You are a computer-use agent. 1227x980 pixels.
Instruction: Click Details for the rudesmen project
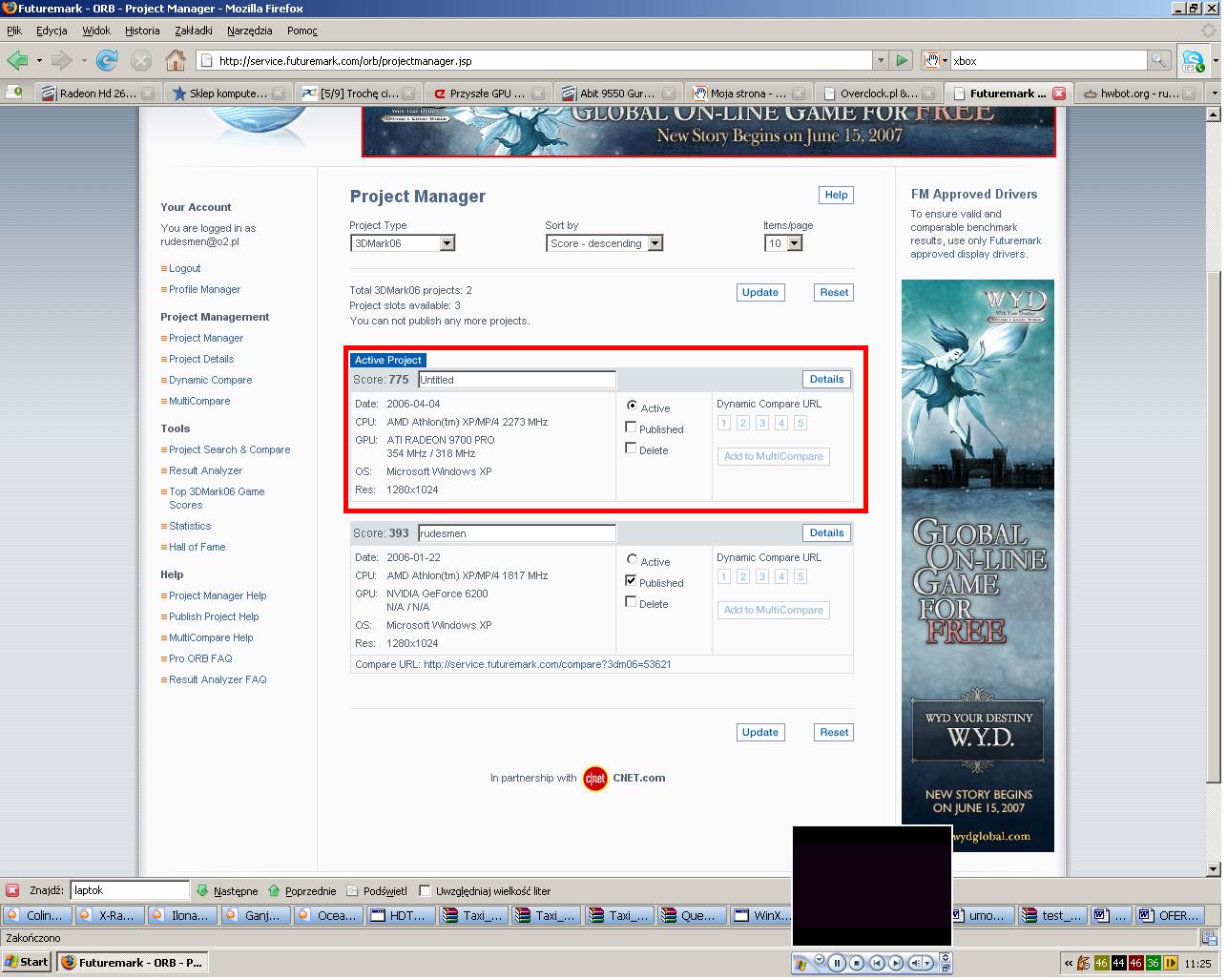[826, 532]
